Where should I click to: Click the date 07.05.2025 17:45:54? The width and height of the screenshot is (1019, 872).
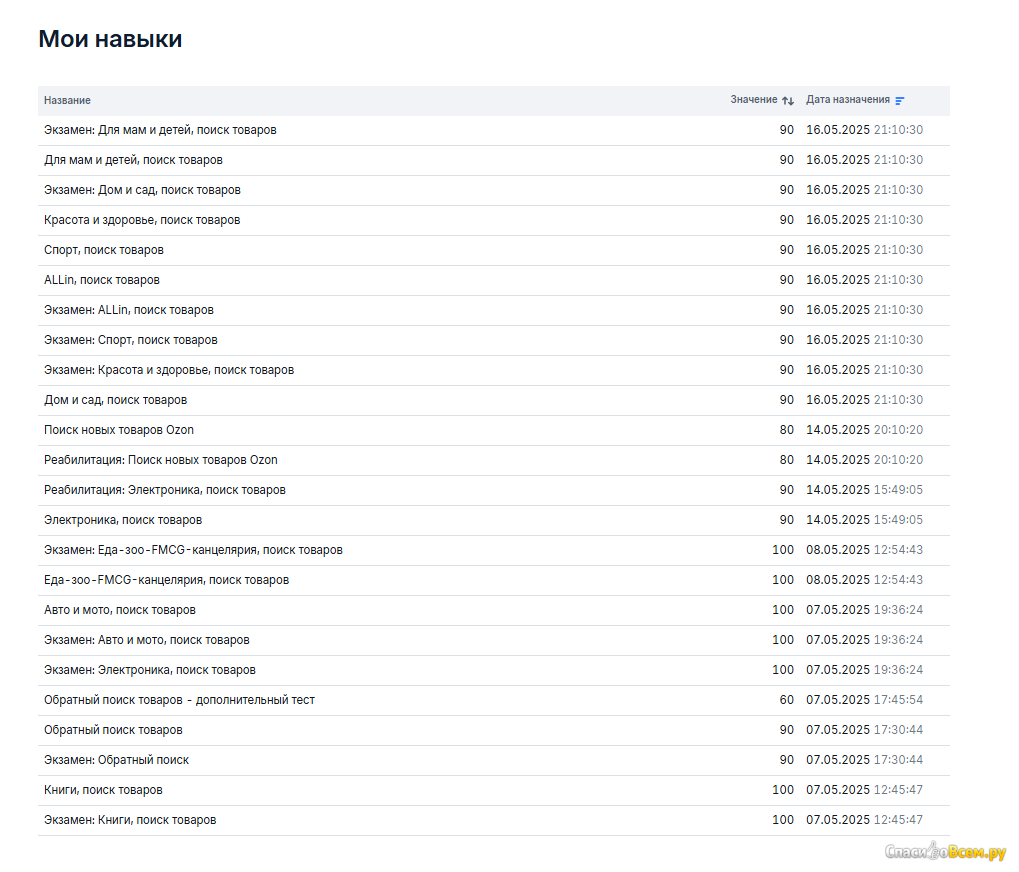[x=864, y=700]
